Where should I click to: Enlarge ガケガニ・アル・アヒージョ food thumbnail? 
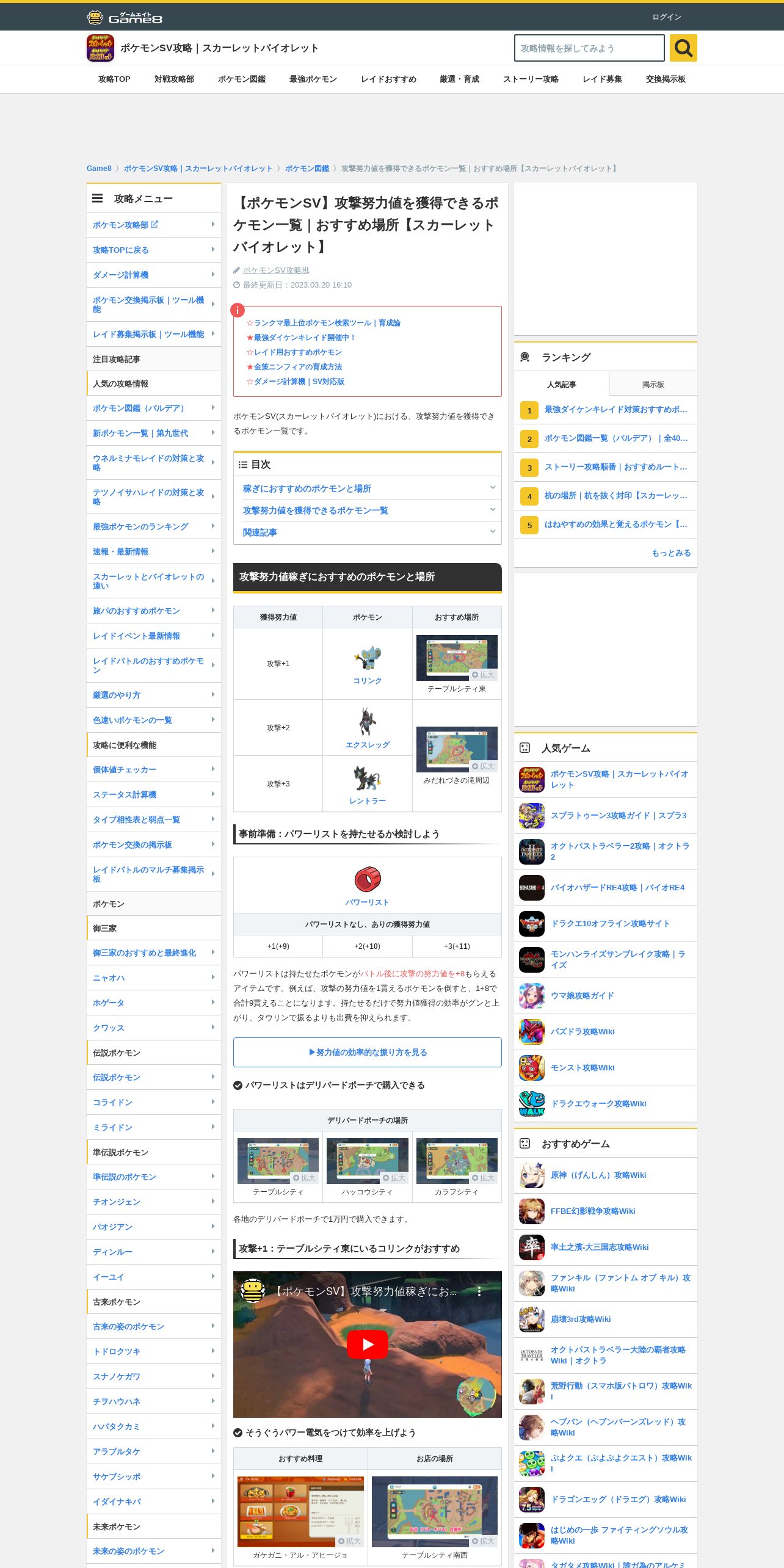(300, 1512)
